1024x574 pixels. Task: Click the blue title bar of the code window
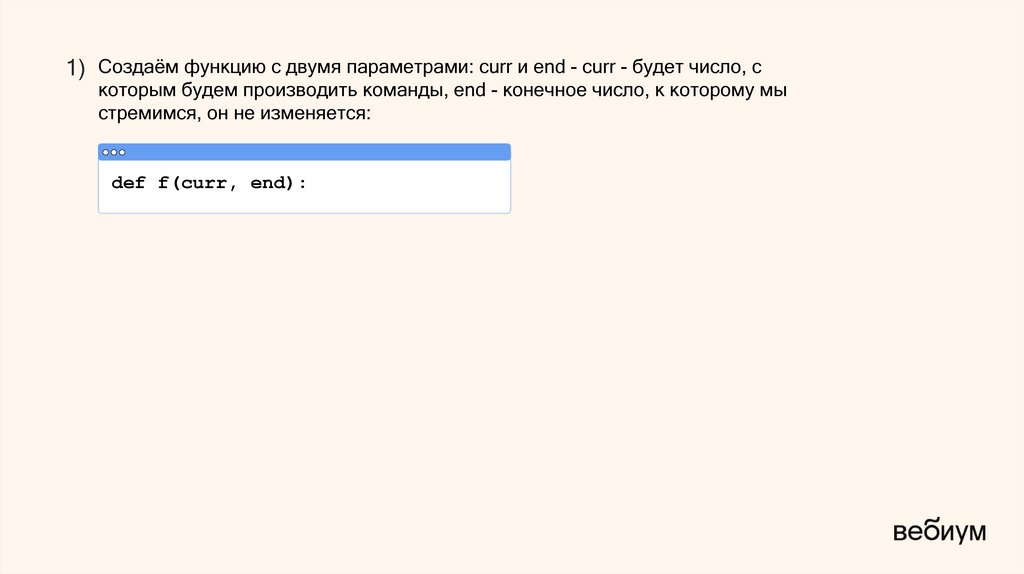[320, 152]
